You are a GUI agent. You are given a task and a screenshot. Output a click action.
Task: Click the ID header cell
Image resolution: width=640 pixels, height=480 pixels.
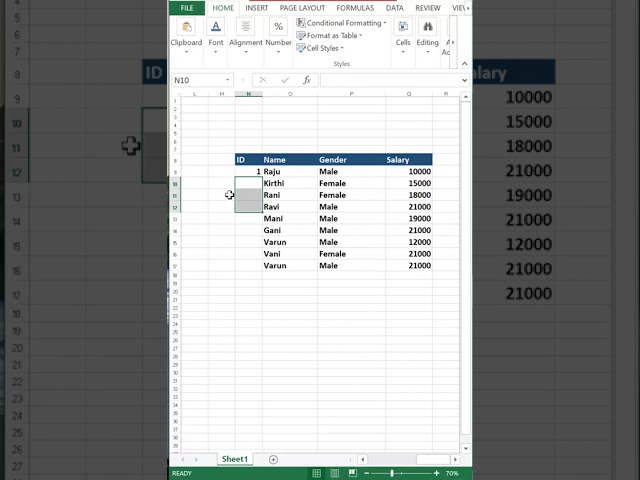249,160
